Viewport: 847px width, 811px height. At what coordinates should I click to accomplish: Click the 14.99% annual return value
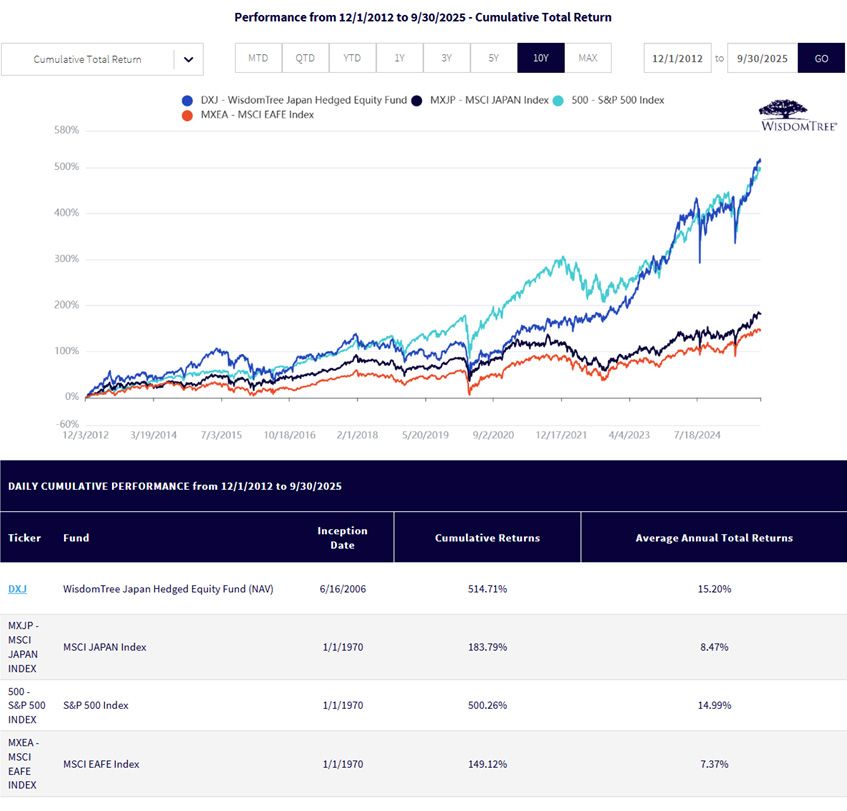[714, 705]
